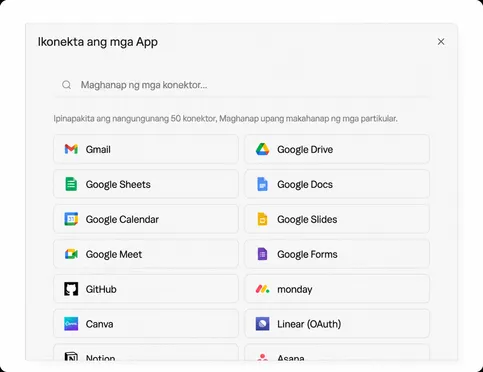The image size is (483, 372).
Task: Click the blue Google Docs icon
Action: [x=262, y=184]
